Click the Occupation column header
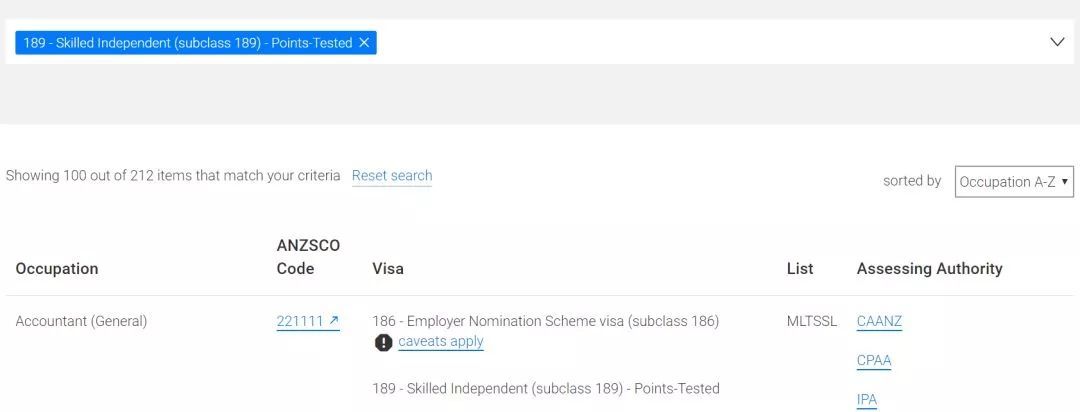This screenshot has height=412, width=1080. (56, 268)
